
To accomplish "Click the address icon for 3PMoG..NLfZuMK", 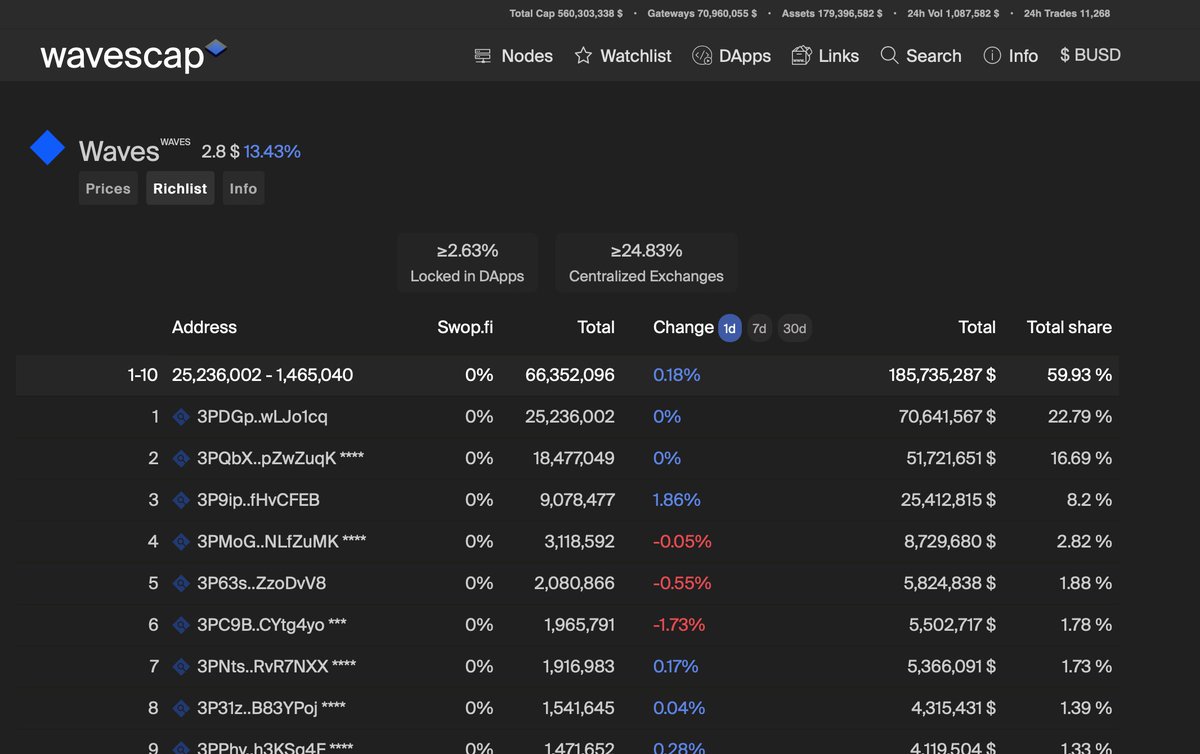I will 181,542.
